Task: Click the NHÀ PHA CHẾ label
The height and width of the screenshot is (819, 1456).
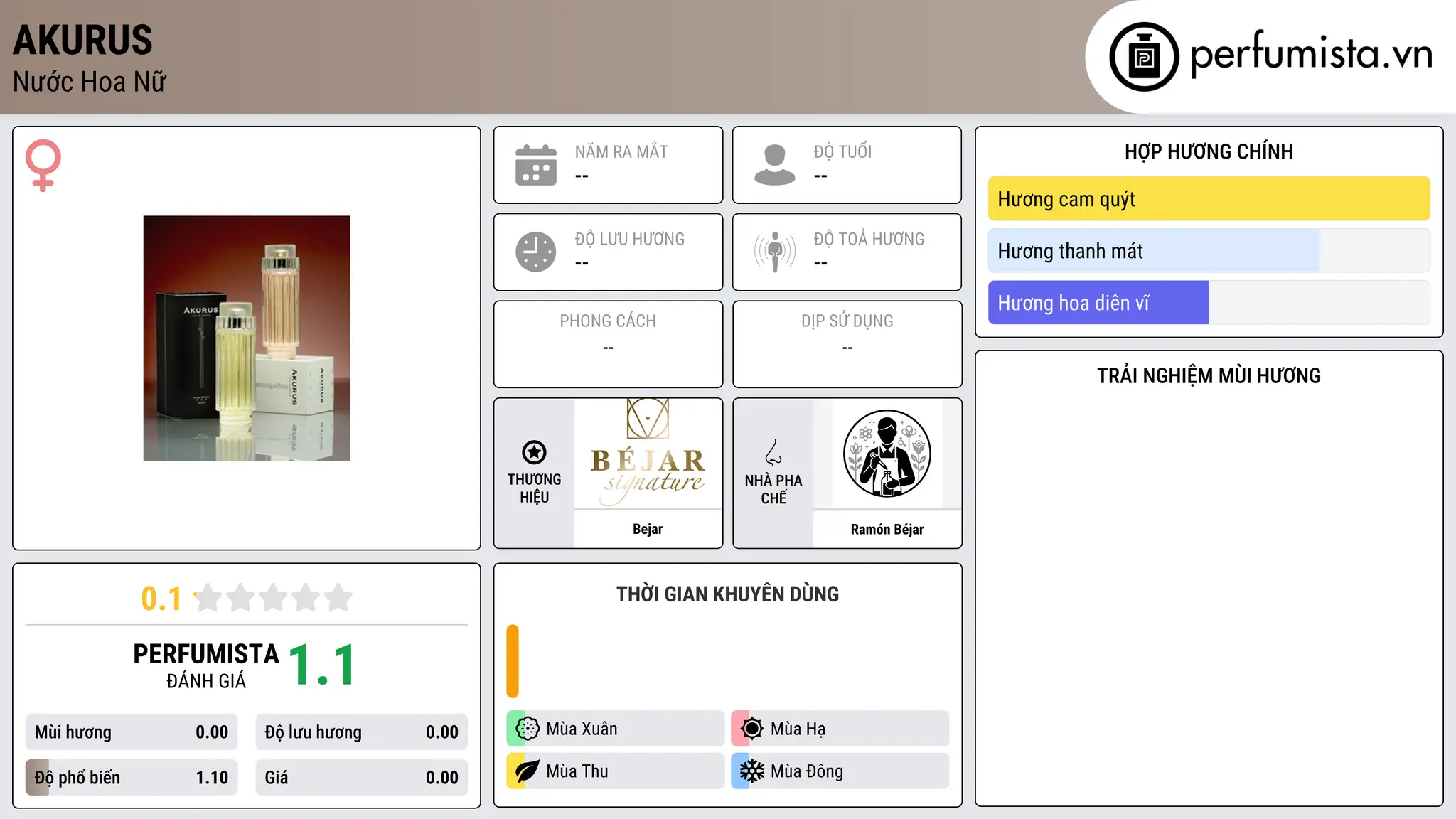Action: (773, 489)
